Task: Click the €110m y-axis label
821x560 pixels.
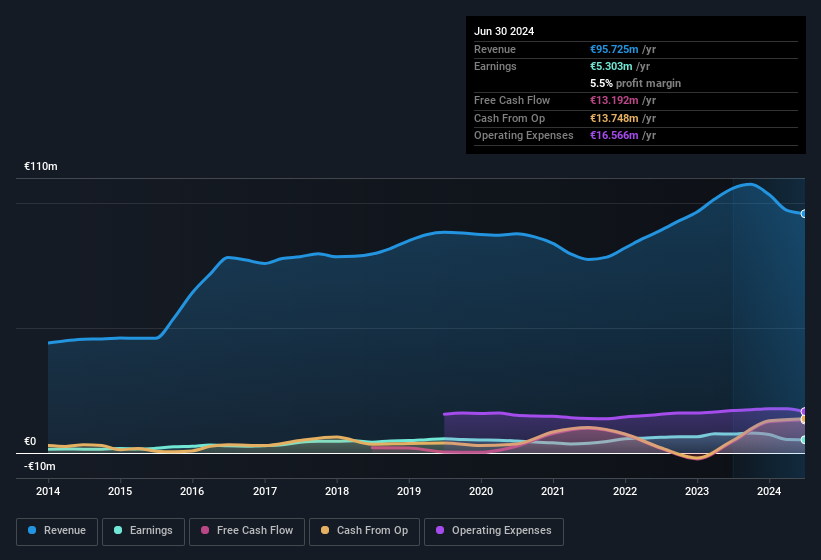Action: click(x=41, y=166)
